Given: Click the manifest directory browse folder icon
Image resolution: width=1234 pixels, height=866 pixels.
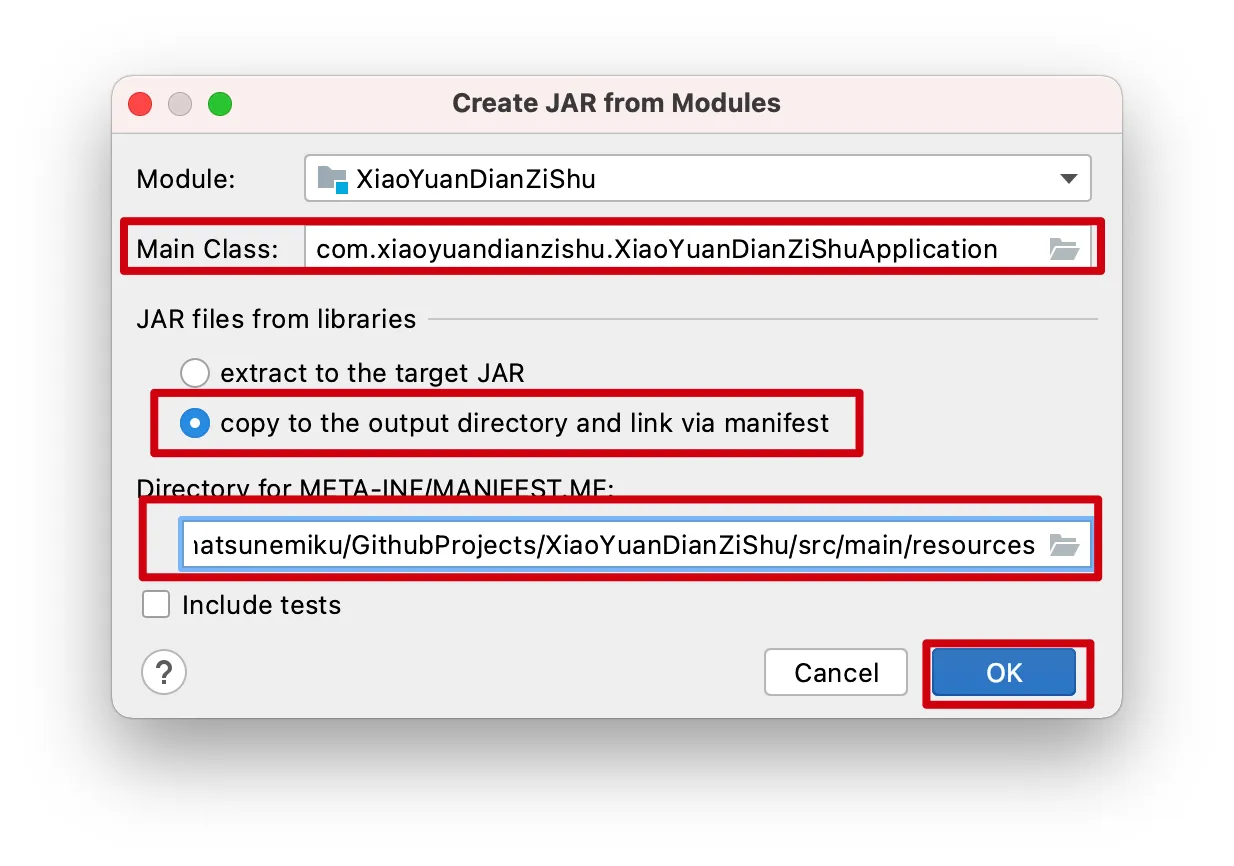Looking at the screenshot, I should point(1064,545).
